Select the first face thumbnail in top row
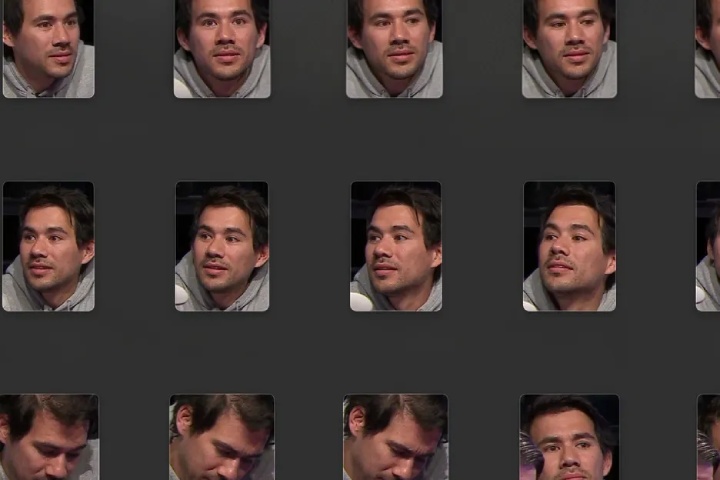Image resolution: width=720 pixels, height=480 pixels. (x=48, y=49)
